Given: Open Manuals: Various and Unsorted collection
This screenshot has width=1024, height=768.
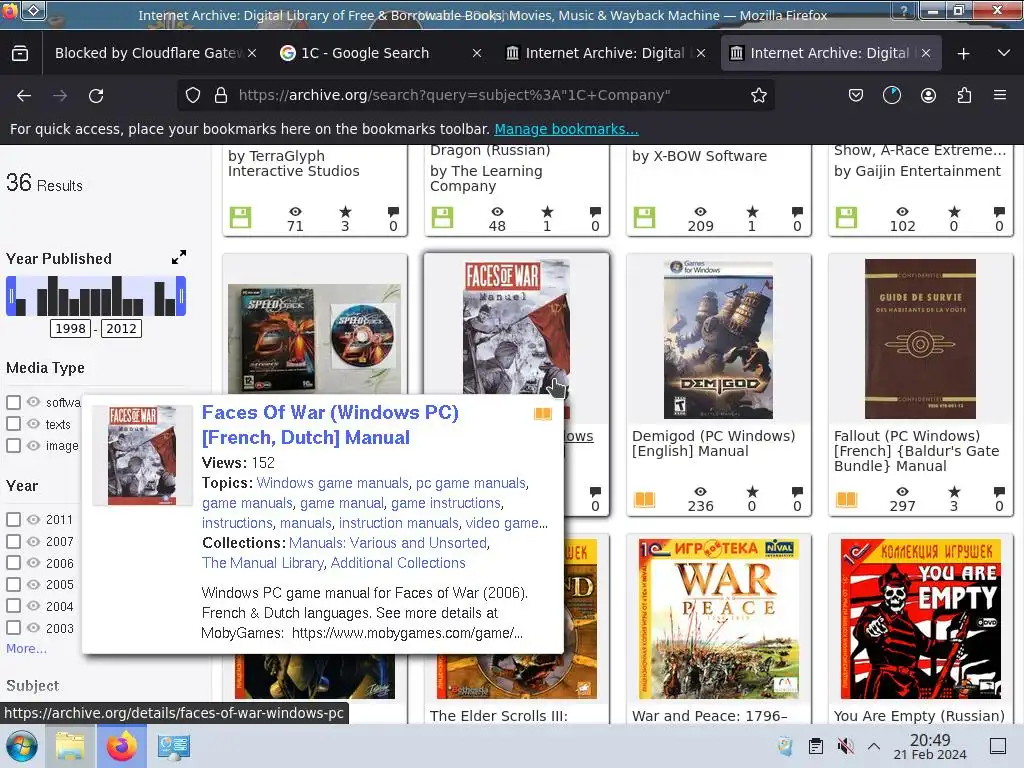Looking at the screenshot, I should click(388, 543).
